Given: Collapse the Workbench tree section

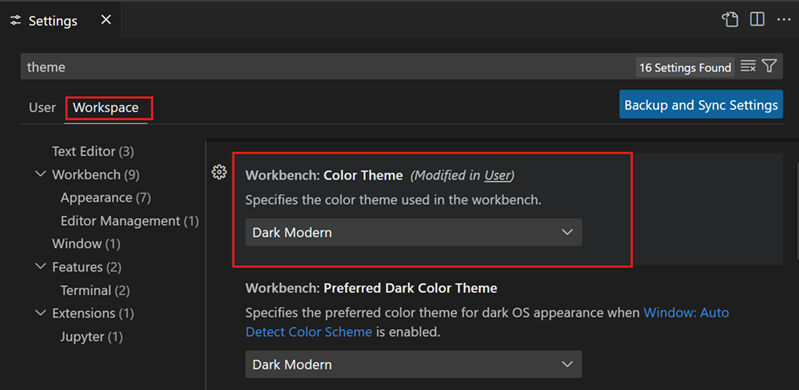Looking at the screenshot, I should click(x=40, y=174).
